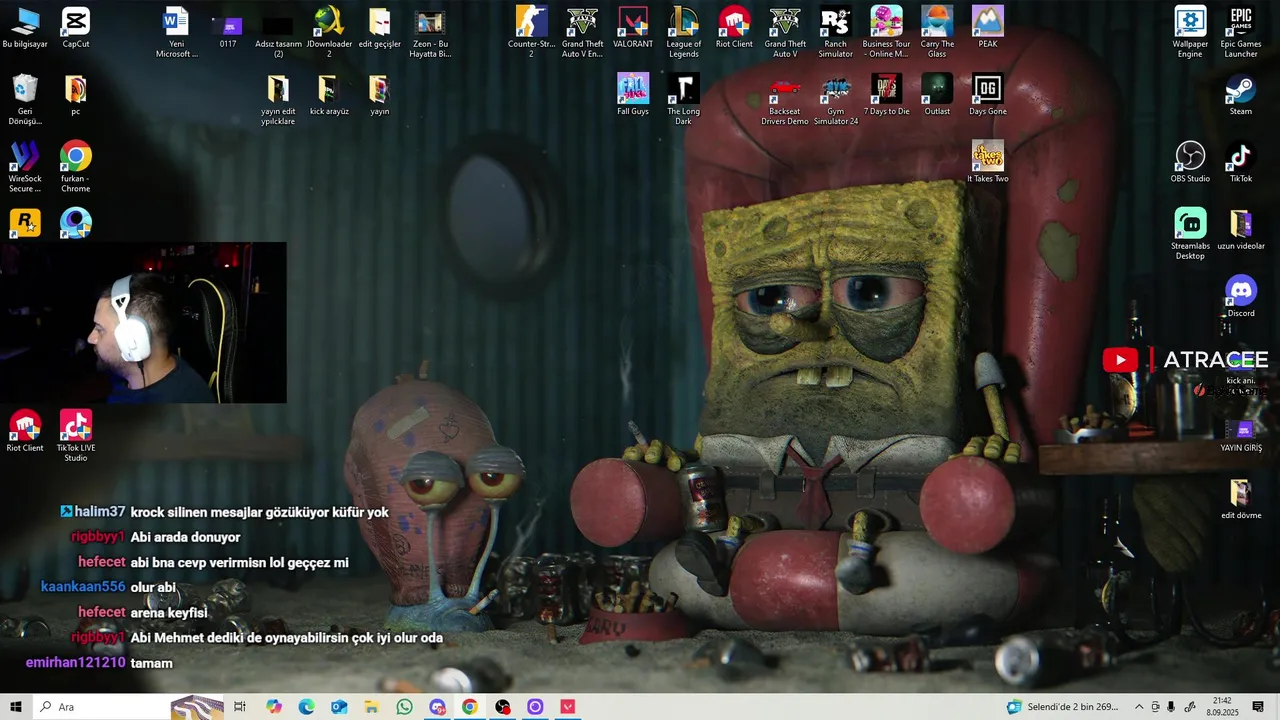
Task: Open the taskbar clock and date
Action: click(1222, 707)
